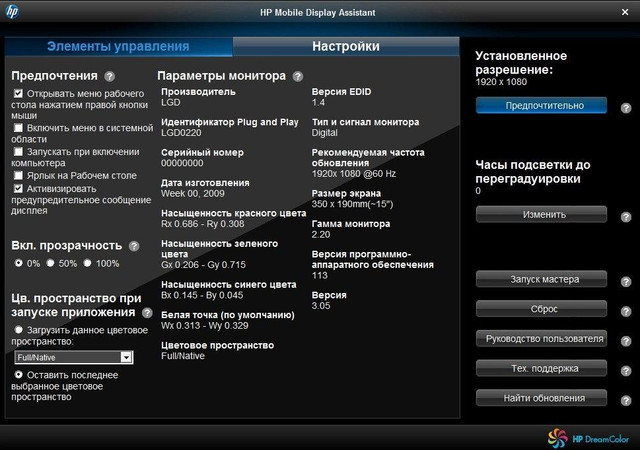Click the firmware version 113
The image size is (640, 450).
[320, 275]
